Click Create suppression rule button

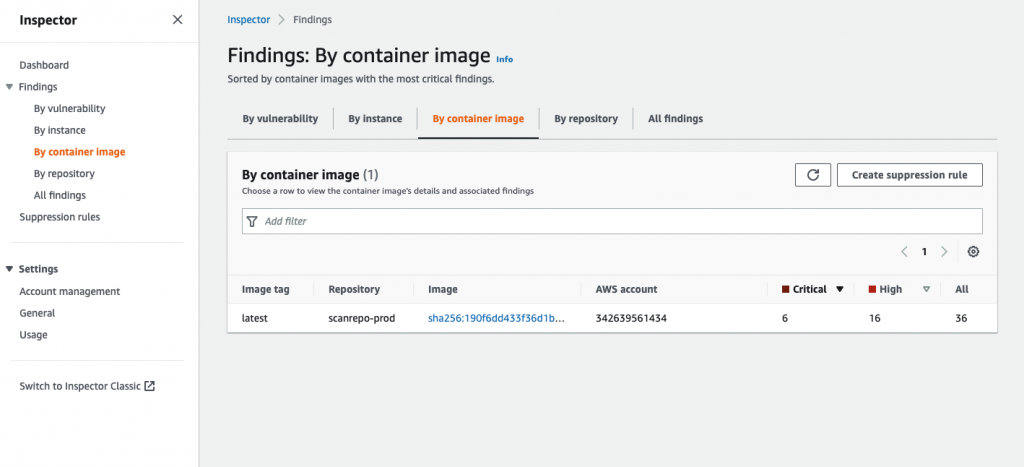pyautogui.click(x=909, y=175)
